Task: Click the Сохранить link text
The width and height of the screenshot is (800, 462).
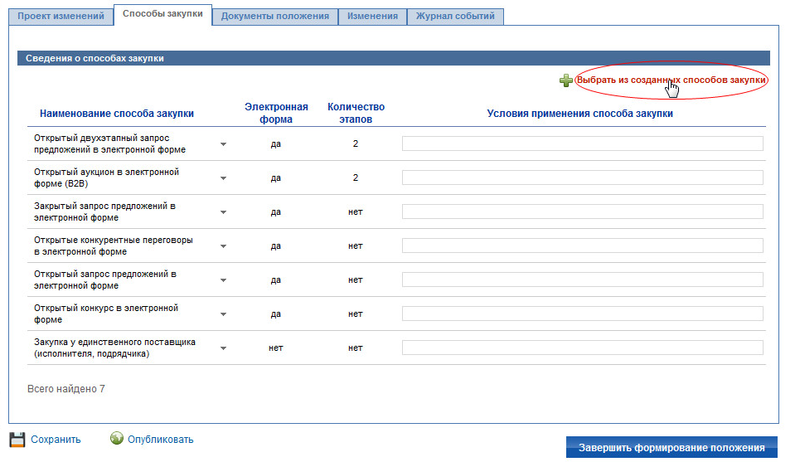Action: click(x=55, y=439)
